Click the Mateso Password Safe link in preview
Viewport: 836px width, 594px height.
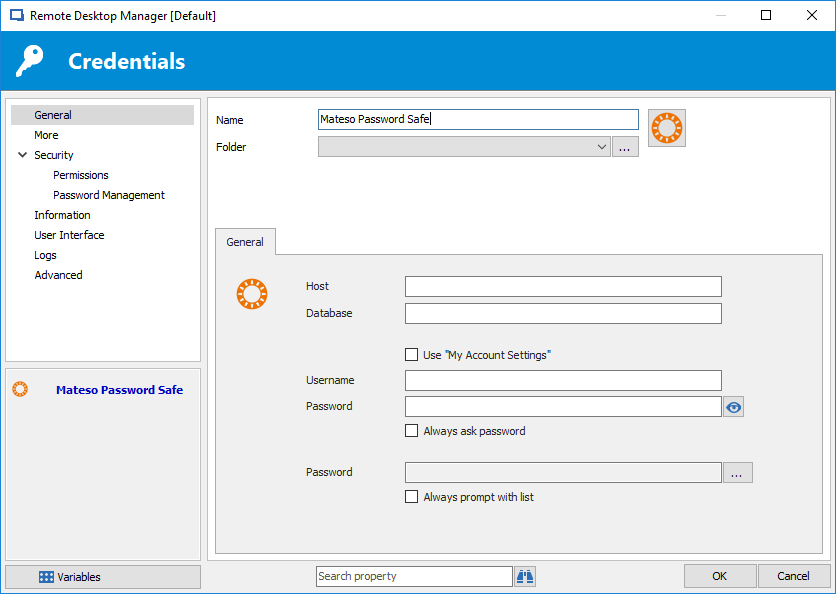pos(119,390)
